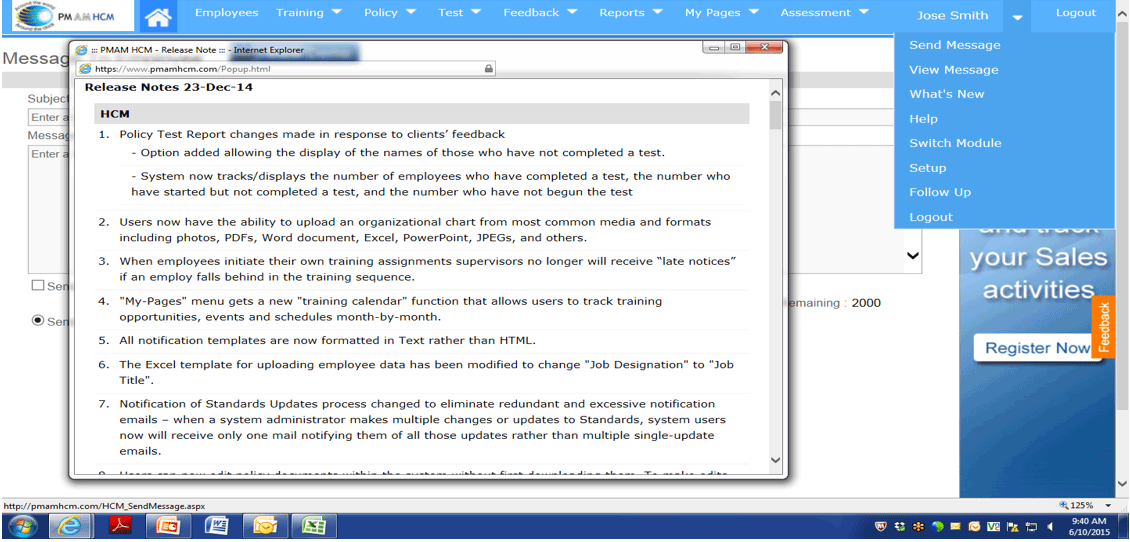The width and height of the screenshot is (1130, 542).
Task: Switch to Internet Explorer in the taskbar
Action: [x=70, y=527]
